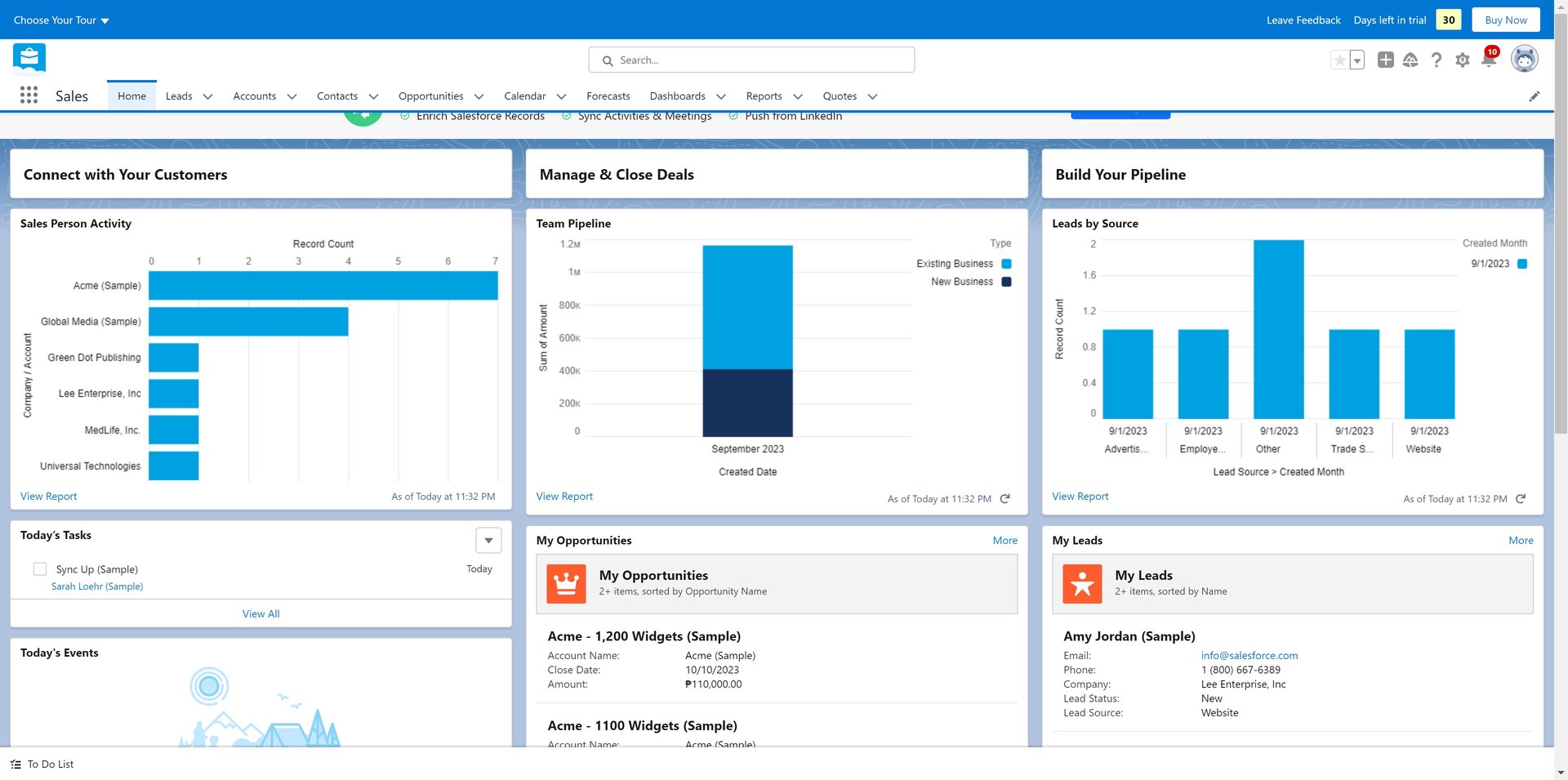Open View Report under Sales Person Activity
The height and width of the screenshot is (780, 1568).
click(x=48, y=497)
